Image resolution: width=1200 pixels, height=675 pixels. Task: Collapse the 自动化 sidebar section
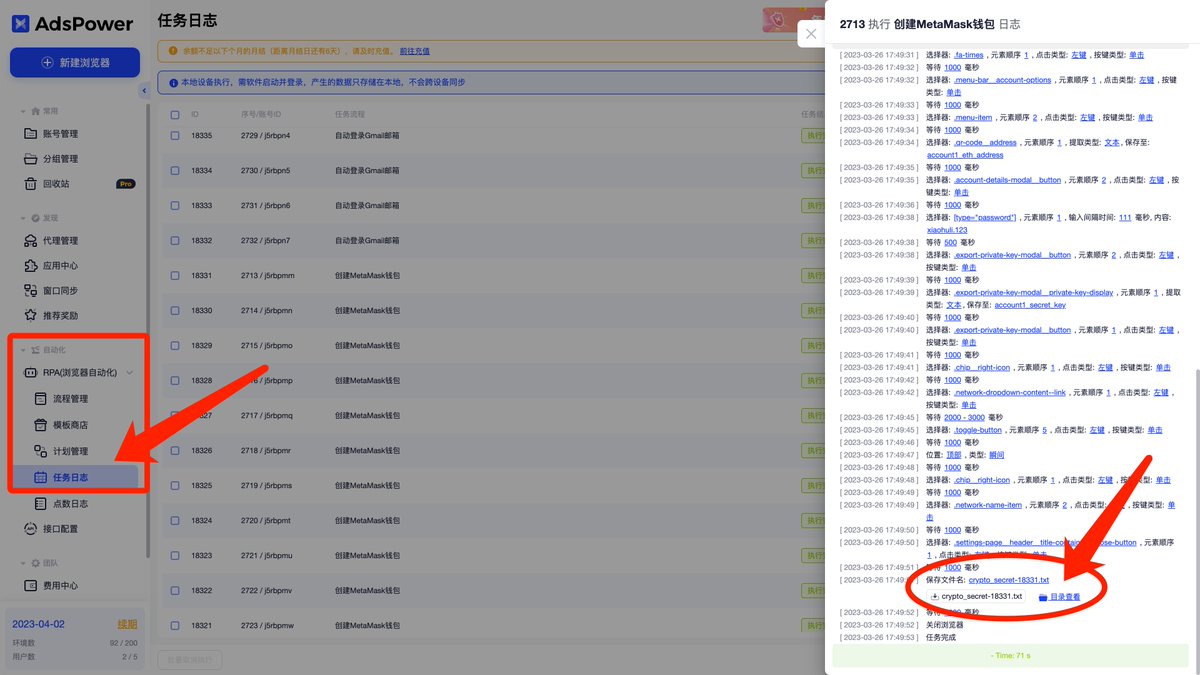coord(24,350)
